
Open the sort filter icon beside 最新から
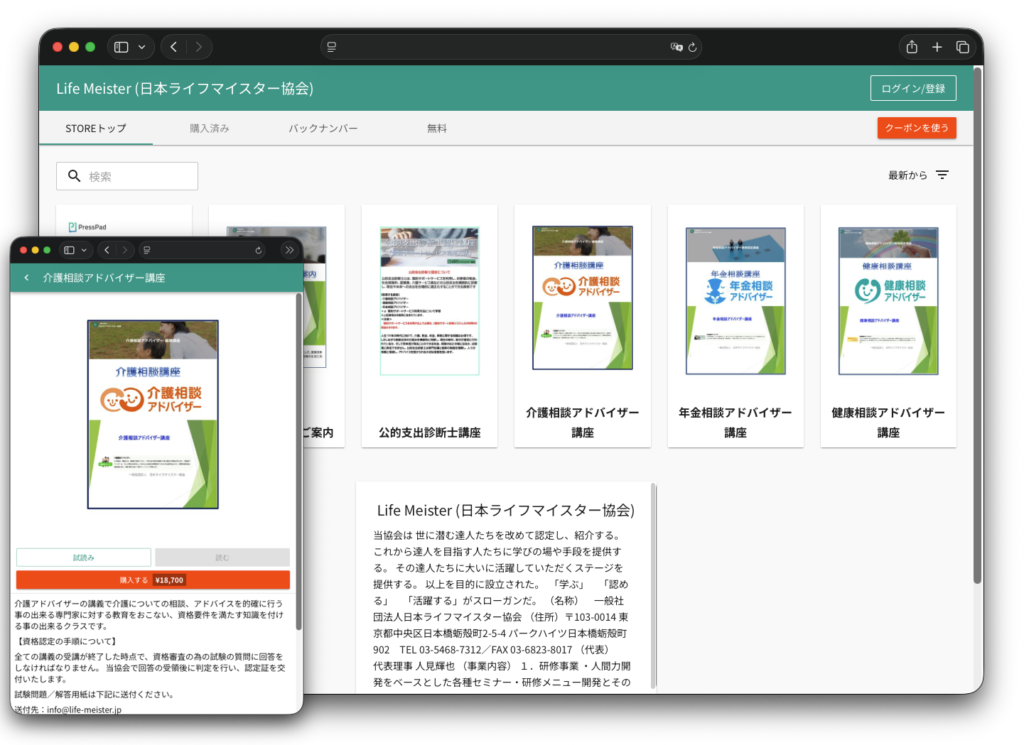pos(941,174)
